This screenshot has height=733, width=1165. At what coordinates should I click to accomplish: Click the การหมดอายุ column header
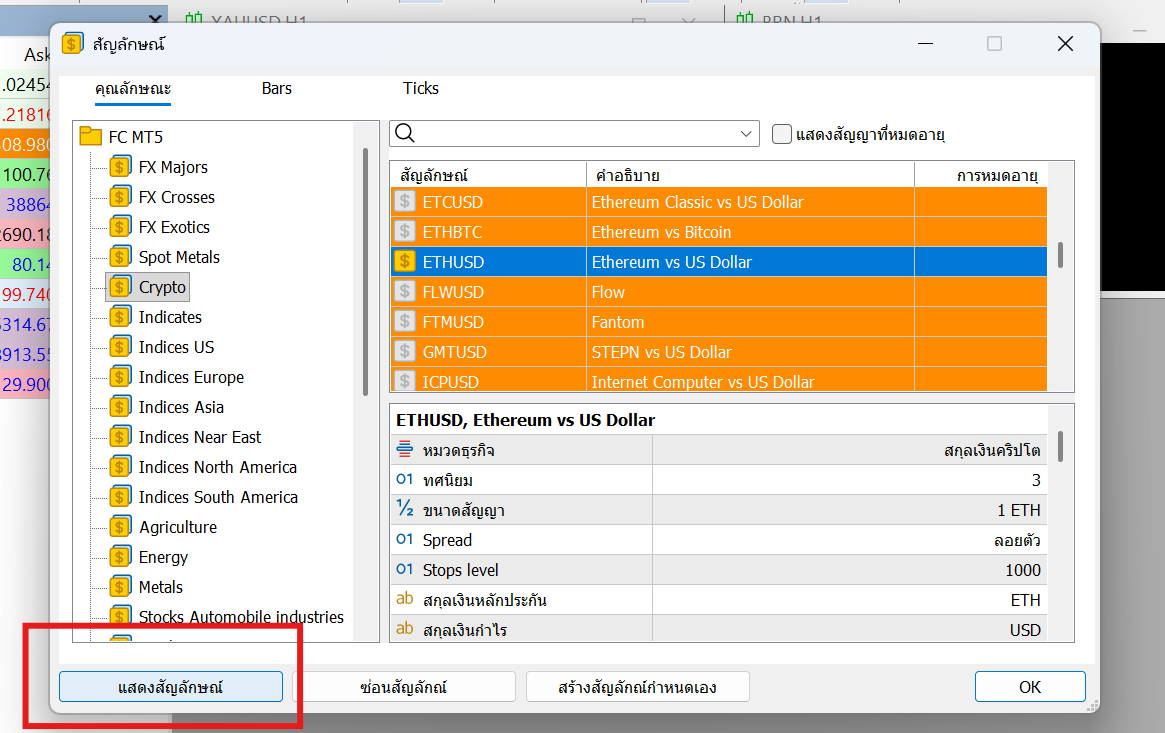pos(981,175)
